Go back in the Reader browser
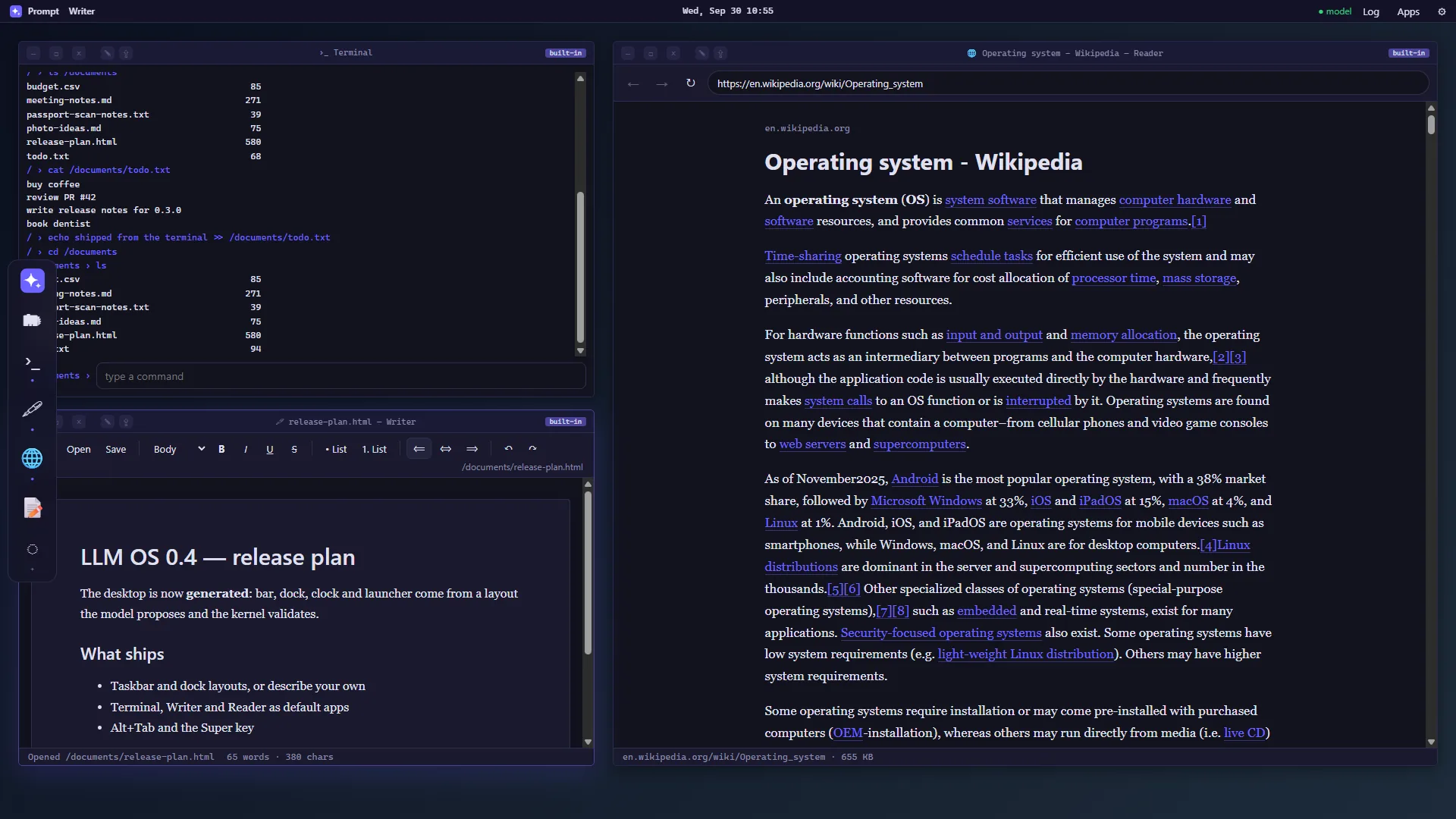The width and height of the screenshot is (1456, 819). point(633,83)
